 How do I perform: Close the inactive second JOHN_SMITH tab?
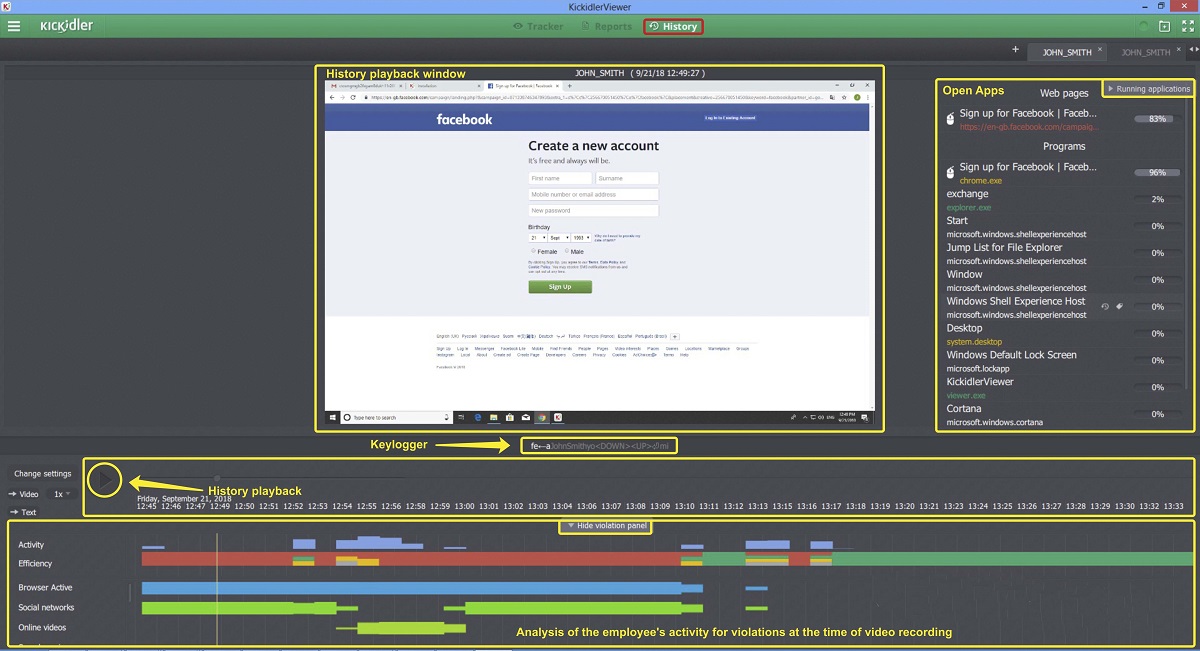(x=1179, y=50)
